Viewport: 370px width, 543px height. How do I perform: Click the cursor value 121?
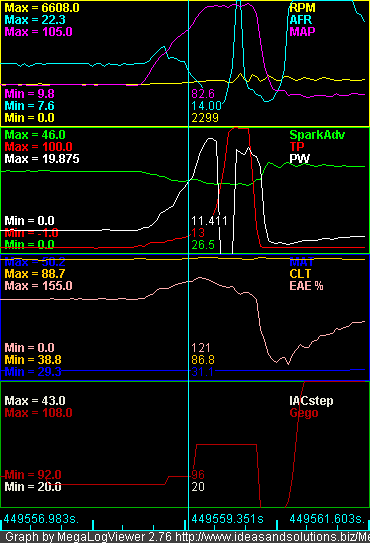201,348
